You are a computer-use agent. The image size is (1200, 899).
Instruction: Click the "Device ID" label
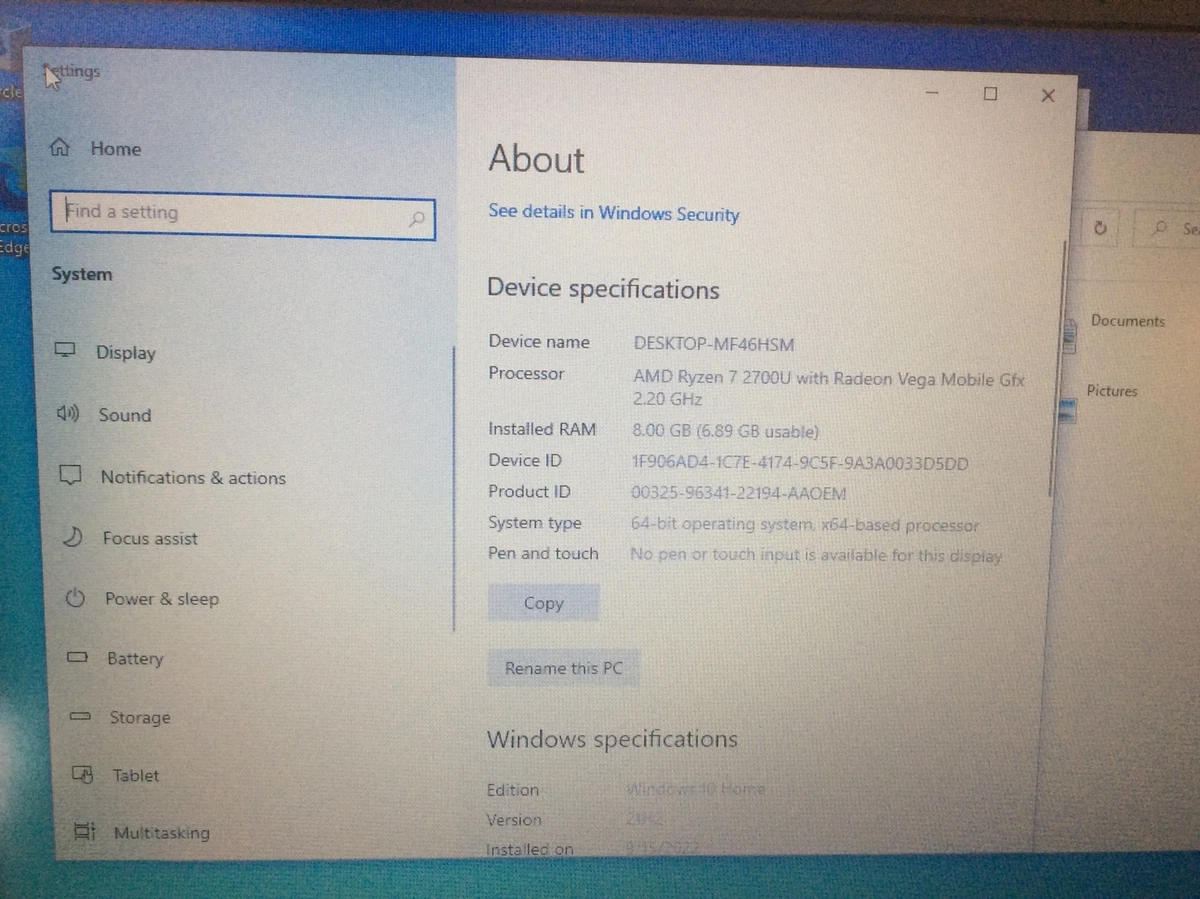[525, 460]
